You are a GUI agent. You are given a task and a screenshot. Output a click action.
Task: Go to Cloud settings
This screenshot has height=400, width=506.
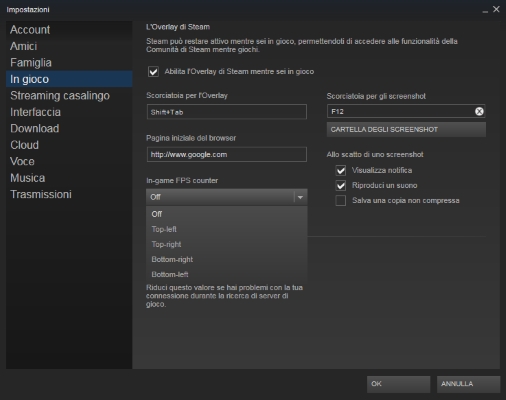tap(69, 145)
